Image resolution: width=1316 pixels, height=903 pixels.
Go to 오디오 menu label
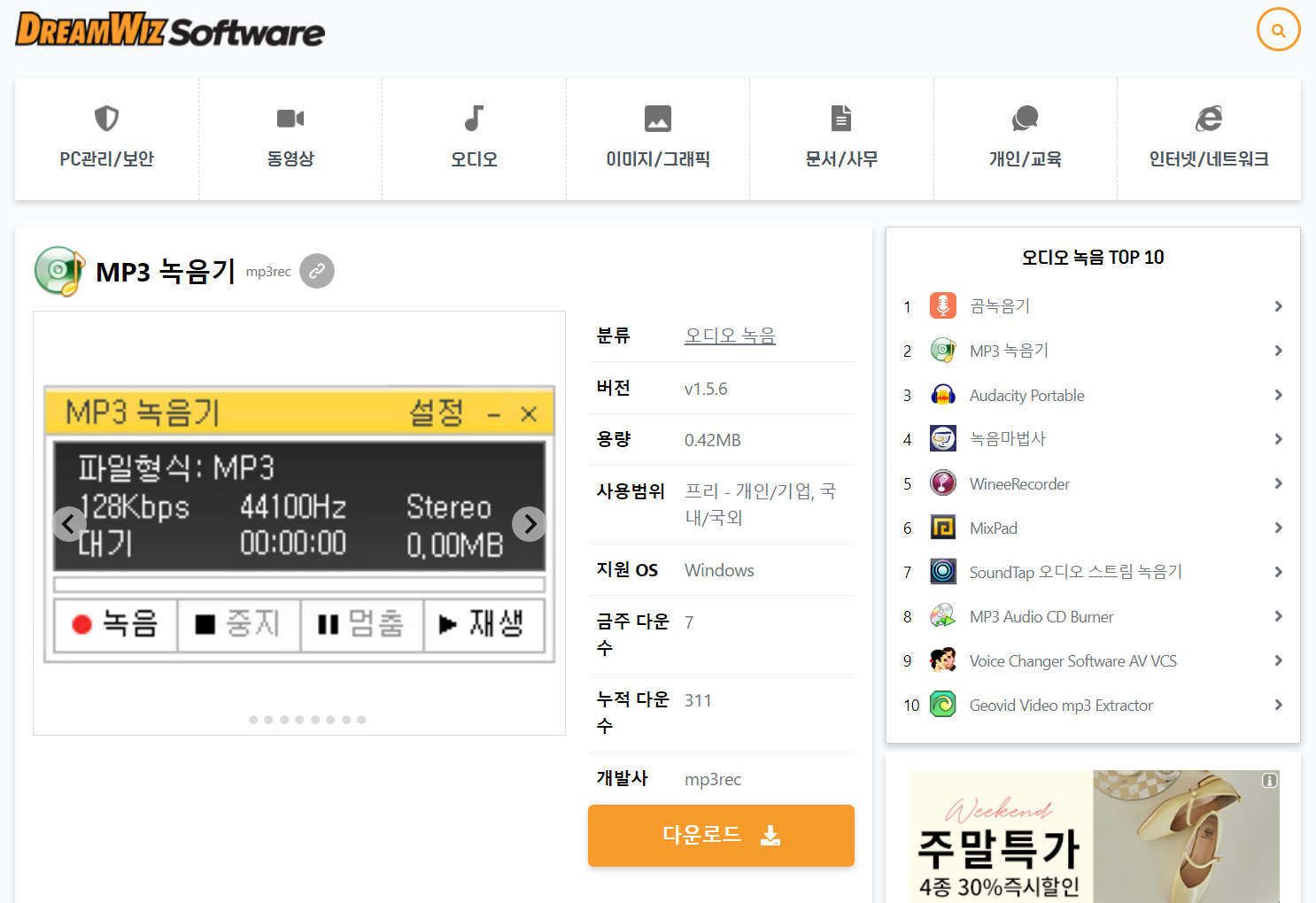(x=474, y=159)
